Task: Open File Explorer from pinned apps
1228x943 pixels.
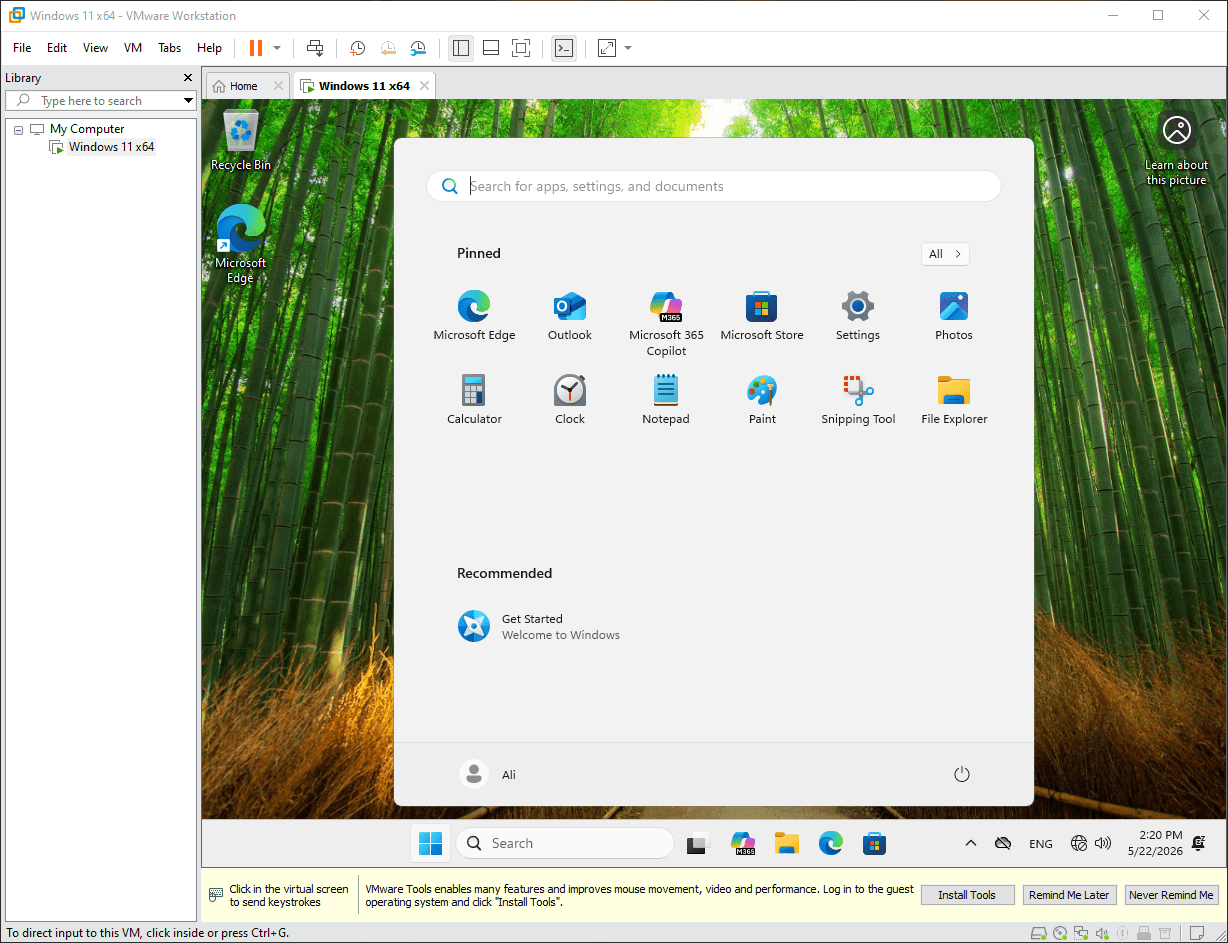Action: click(954, 400)
